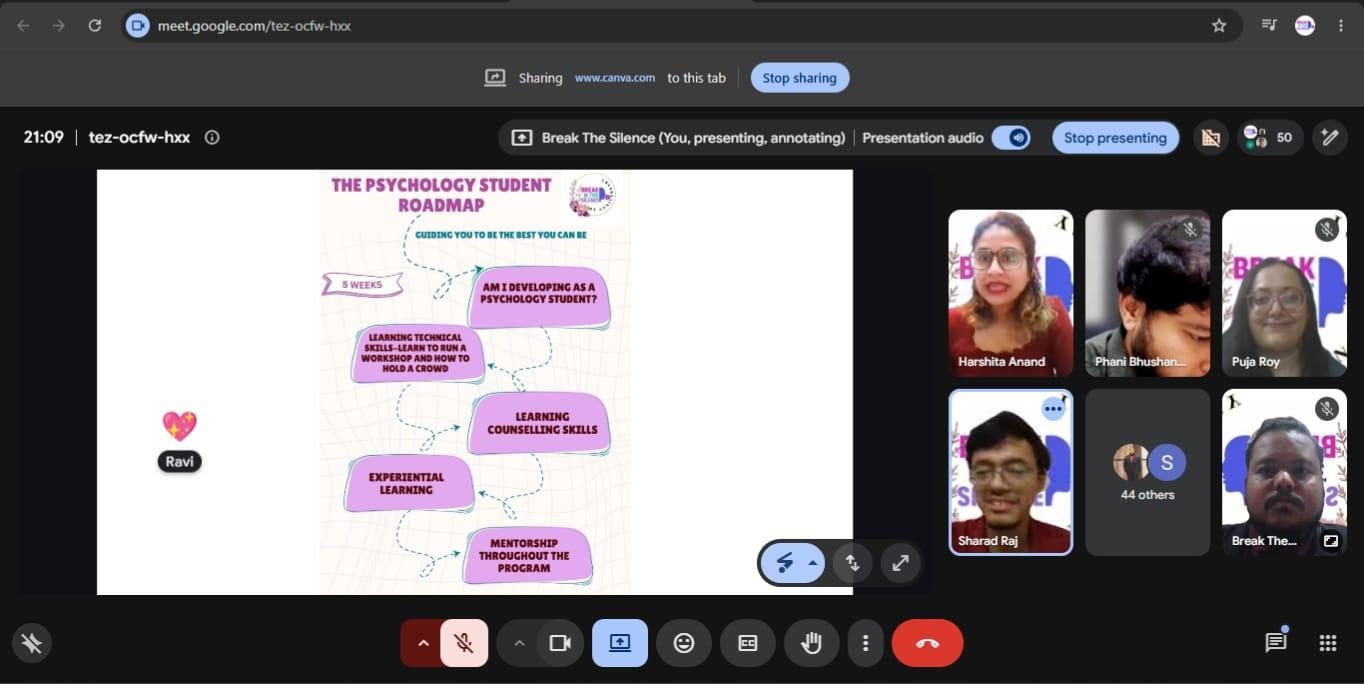Image resolution: width=1364 pixels, height=684 pixels.
Task: Open emoji reactions
Action: click(684, 643)
